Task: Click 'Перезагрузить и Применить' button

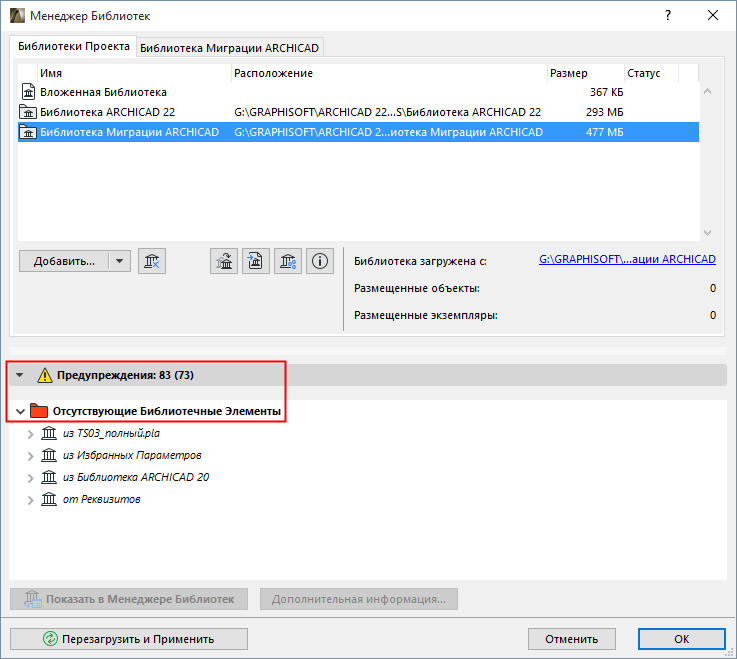Action: pyautogui.click(x=129, y=639)
